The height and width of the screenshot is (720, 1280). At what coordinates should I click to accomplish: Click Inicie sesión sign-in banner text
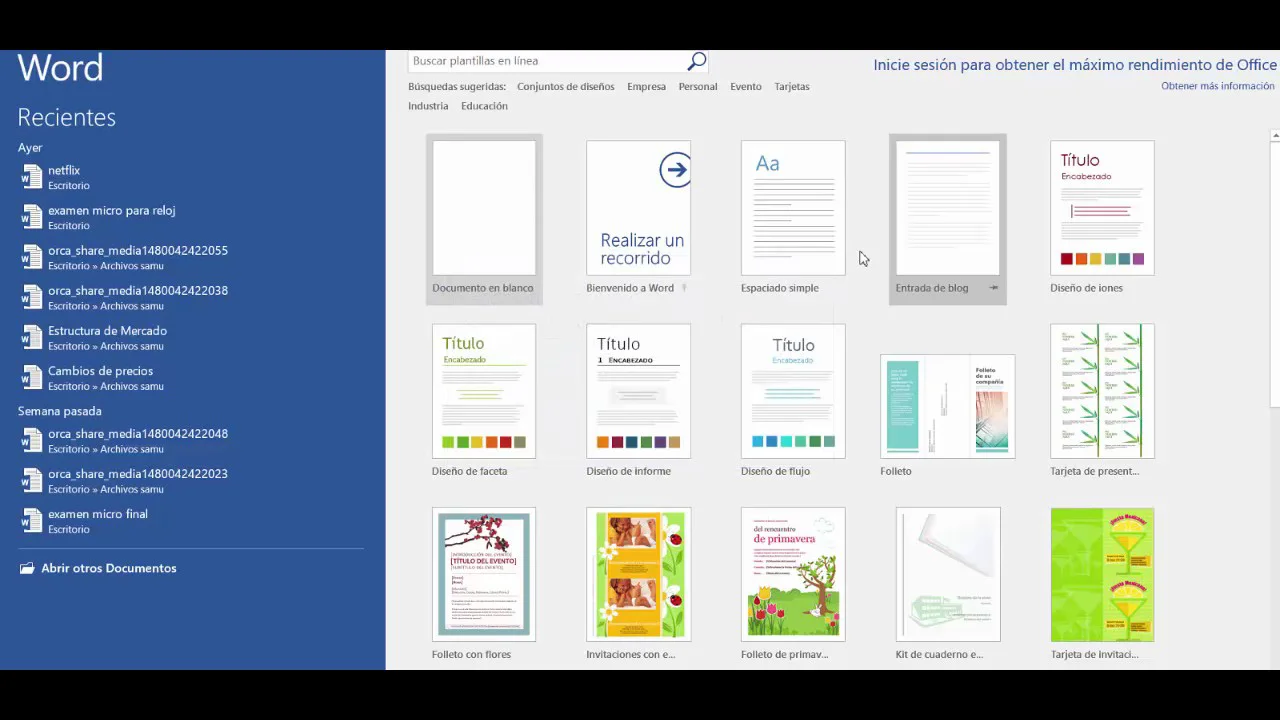tap(1074, 65)
